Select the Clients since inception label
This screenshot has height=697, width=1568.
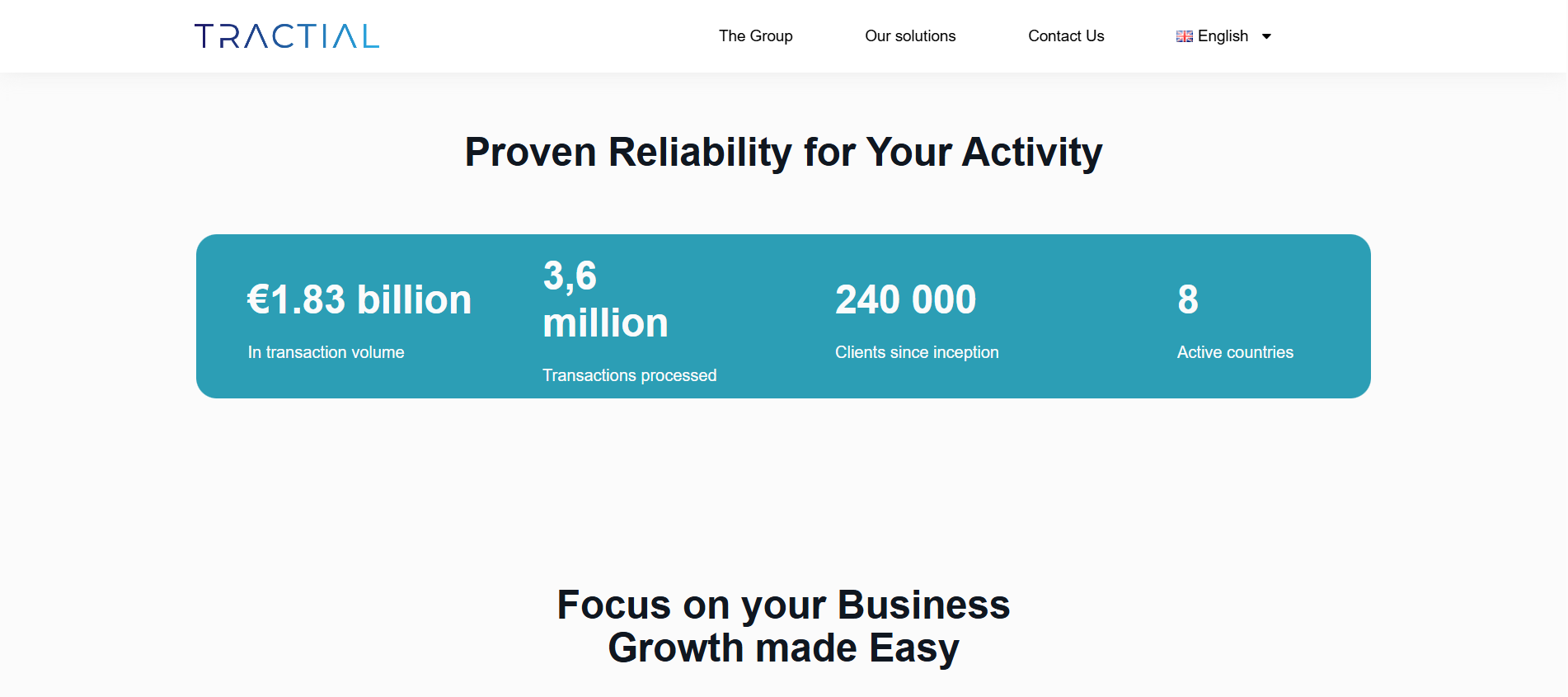[917, 352]
